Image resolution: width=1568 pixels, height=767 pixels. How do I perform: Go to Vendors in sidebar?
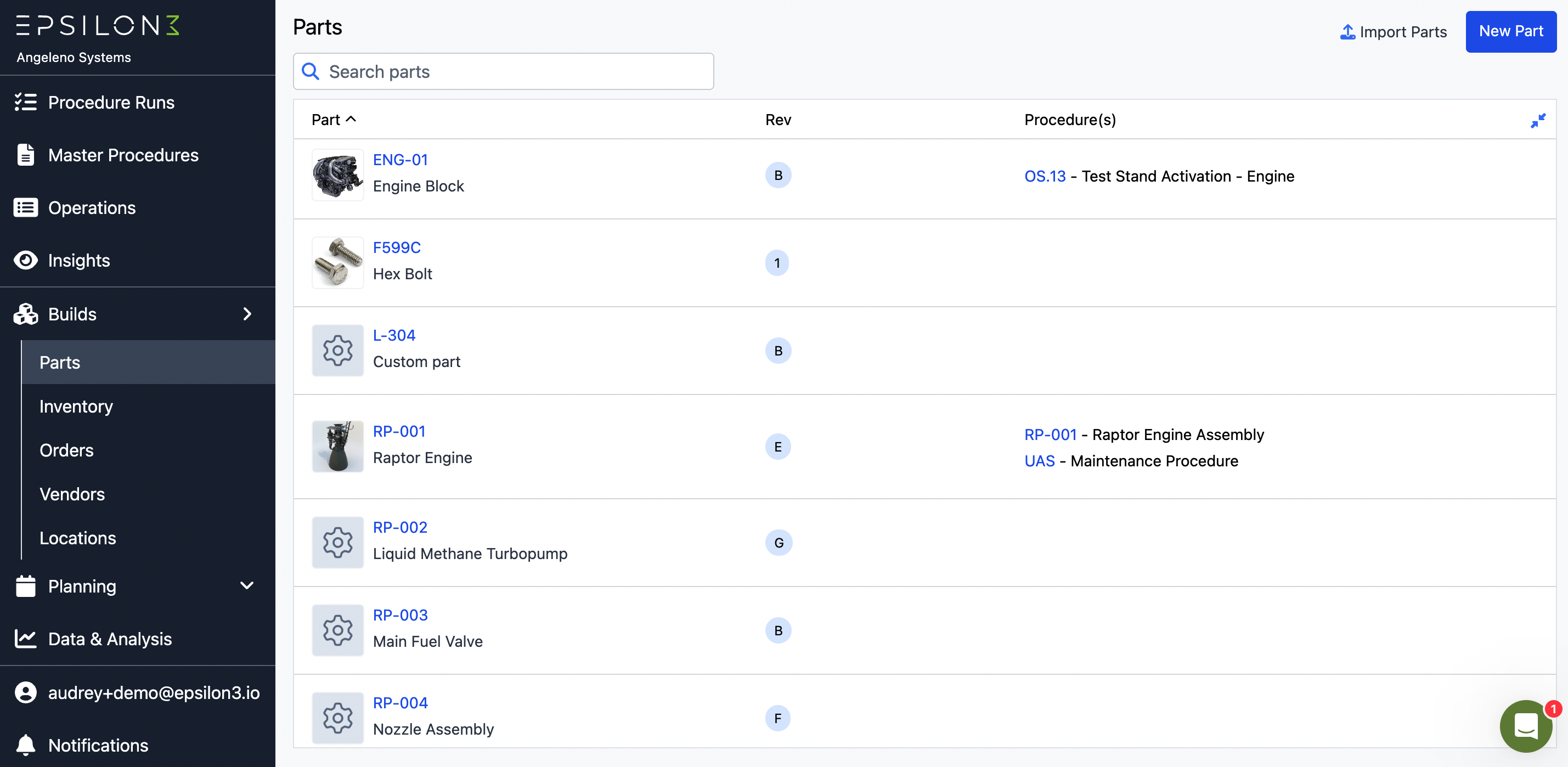(x=72, y=494)
